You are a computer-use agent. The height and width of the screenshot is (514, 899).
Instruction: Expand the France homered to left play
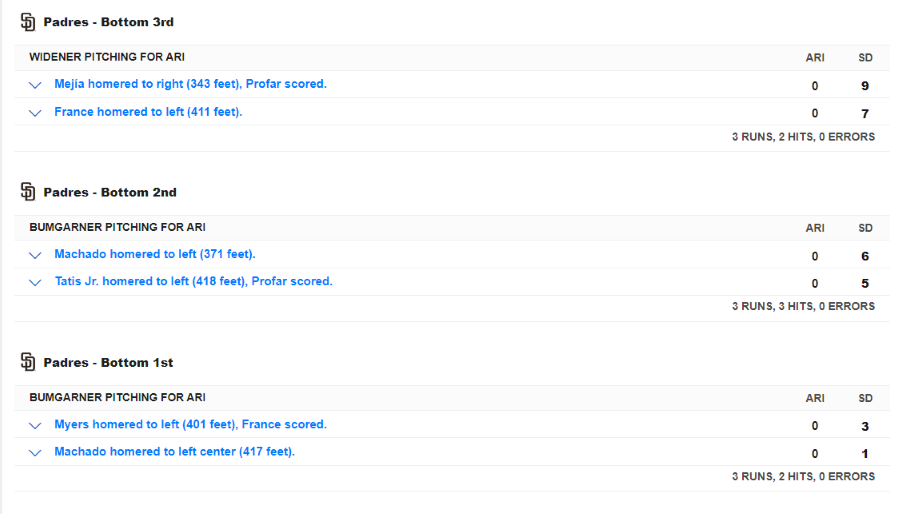click(35, 112)
